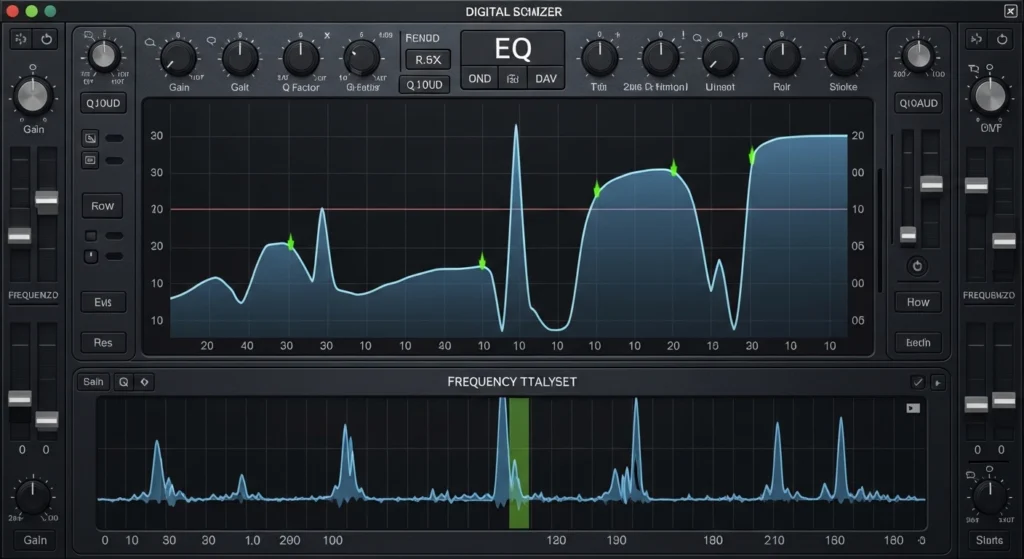1024x559 pixels.
Task: Click the lower fader handle above right FREQUENZO label
Action: pyautogui.click(x=1004, y=242)
